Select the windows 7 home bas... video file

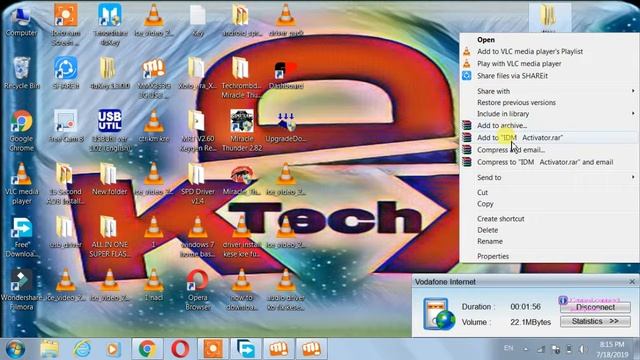(198, 237)
